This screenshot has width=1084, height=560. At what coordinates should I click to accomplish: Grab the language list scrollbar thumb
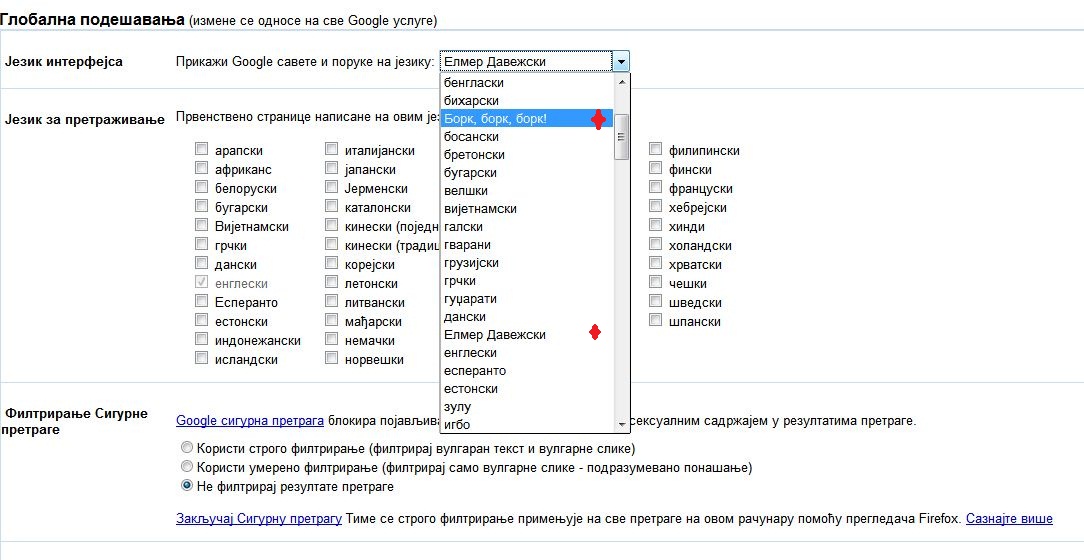coord(621,136)
